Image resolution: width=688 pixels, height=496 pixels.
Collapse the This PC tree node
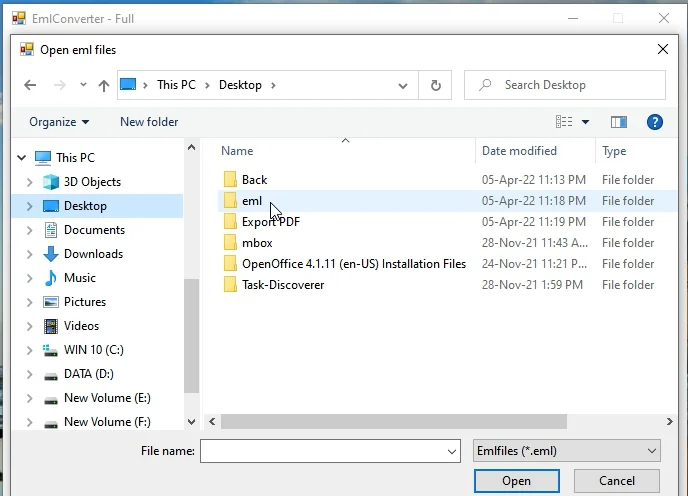[x=22, y=157]
